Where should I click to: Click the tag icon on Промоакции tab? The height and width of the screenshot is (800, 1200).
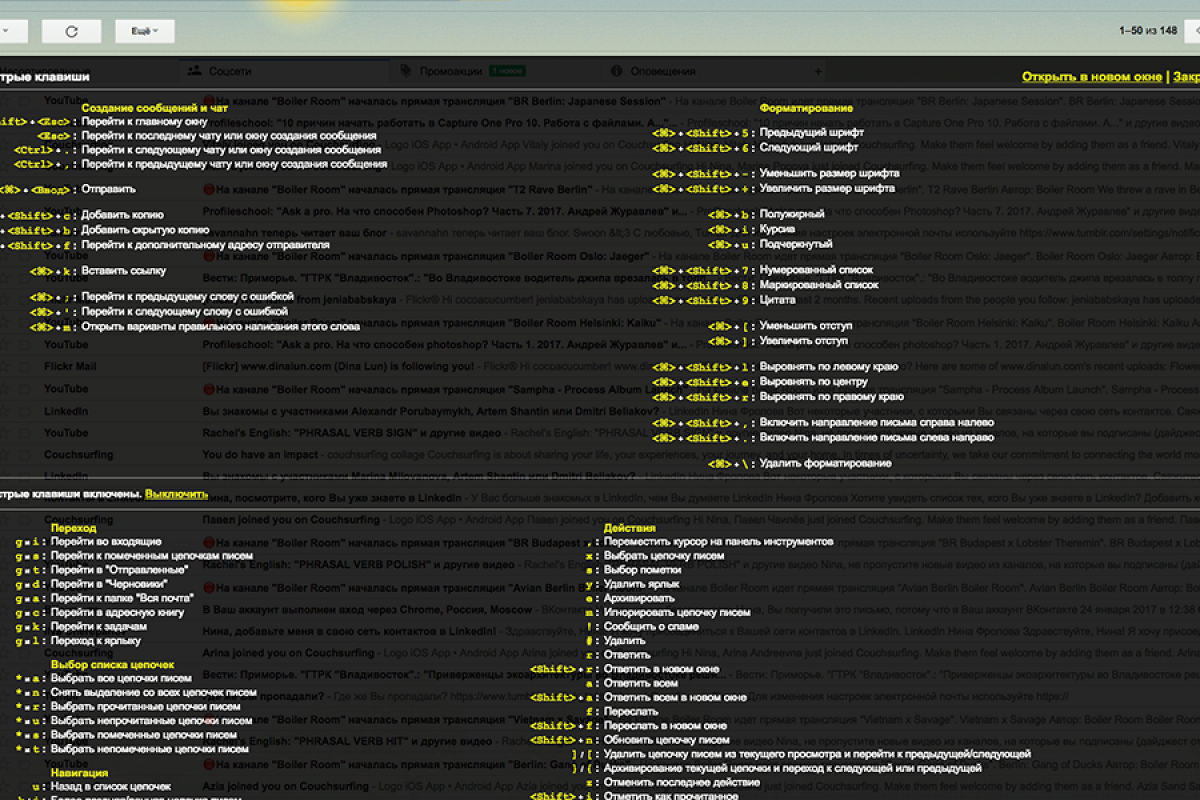[x=405, y=72]
